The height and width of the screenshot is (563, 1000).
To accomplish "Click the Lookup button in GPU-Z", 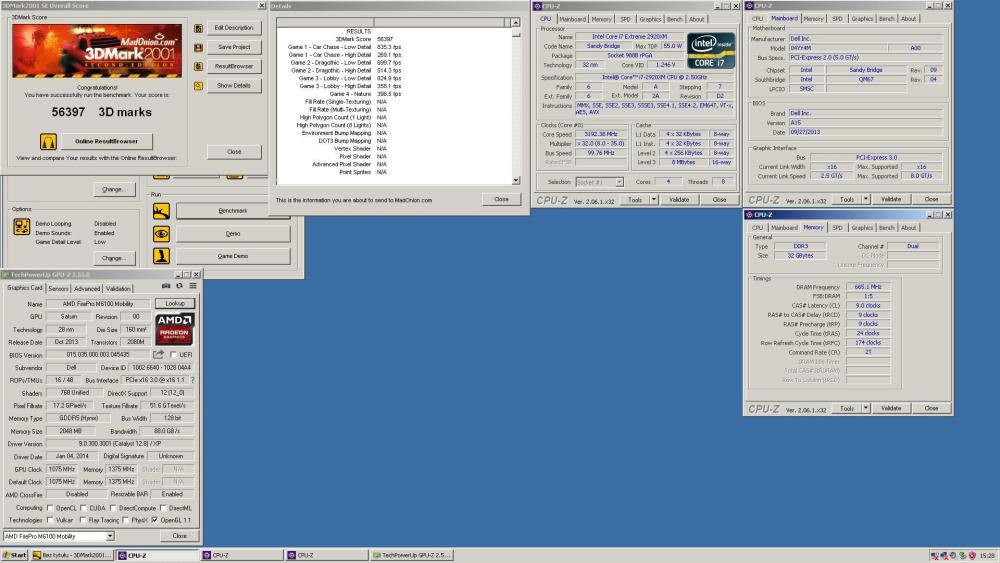I will (175, 303).
